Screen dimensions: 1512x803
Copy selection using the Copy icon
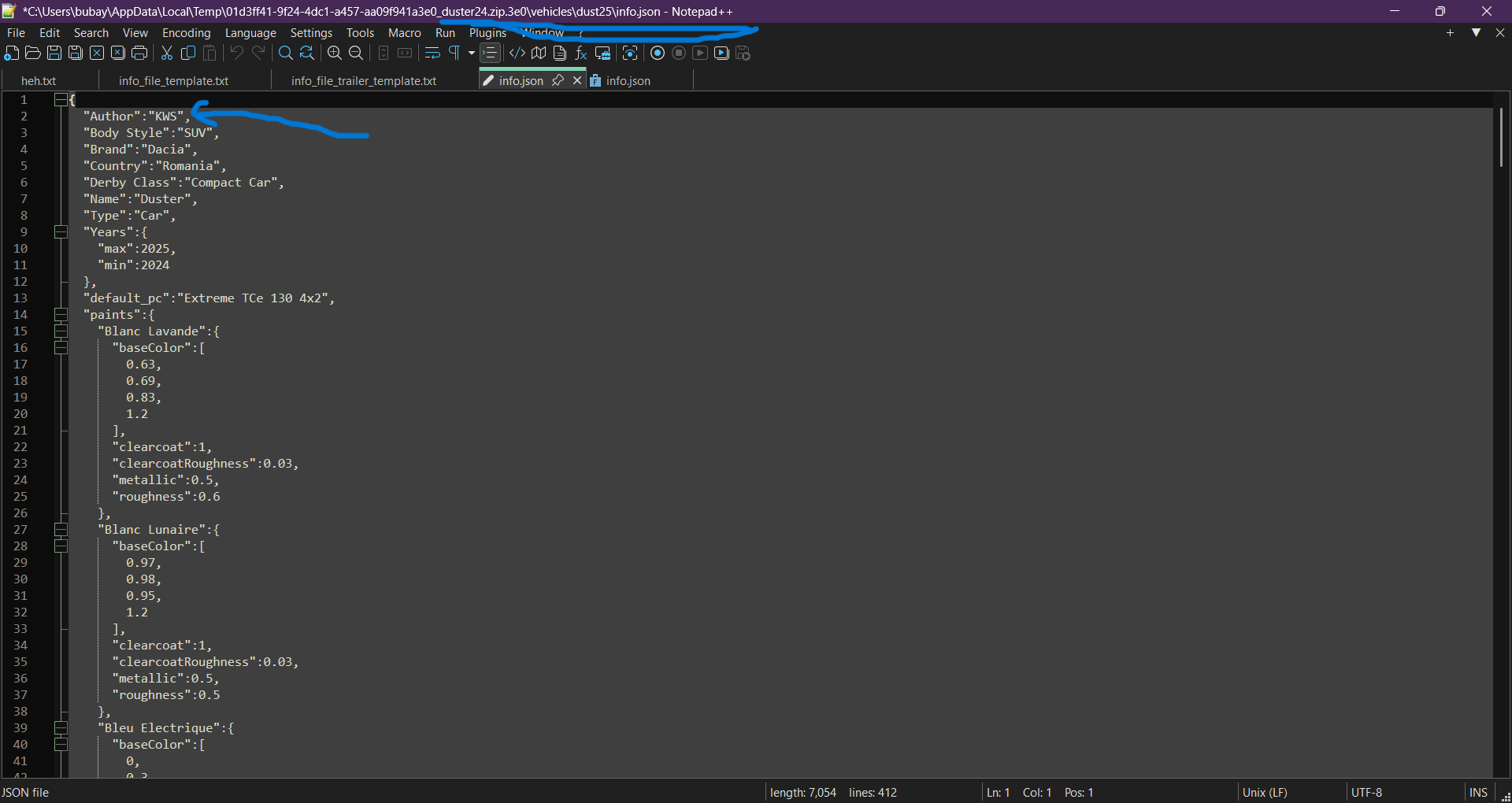188,54
